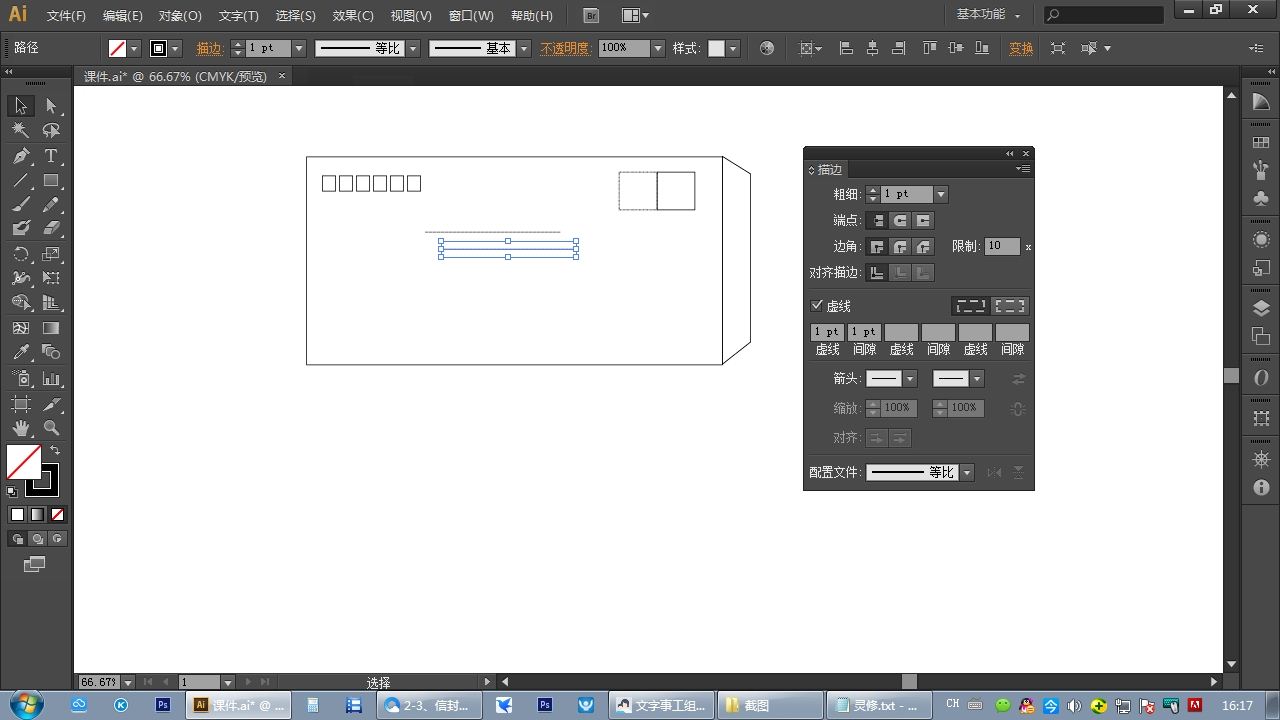Toggle align dashes to corners option
The width and height of the screenshot is (1280, 720).
coord(1010,306)
